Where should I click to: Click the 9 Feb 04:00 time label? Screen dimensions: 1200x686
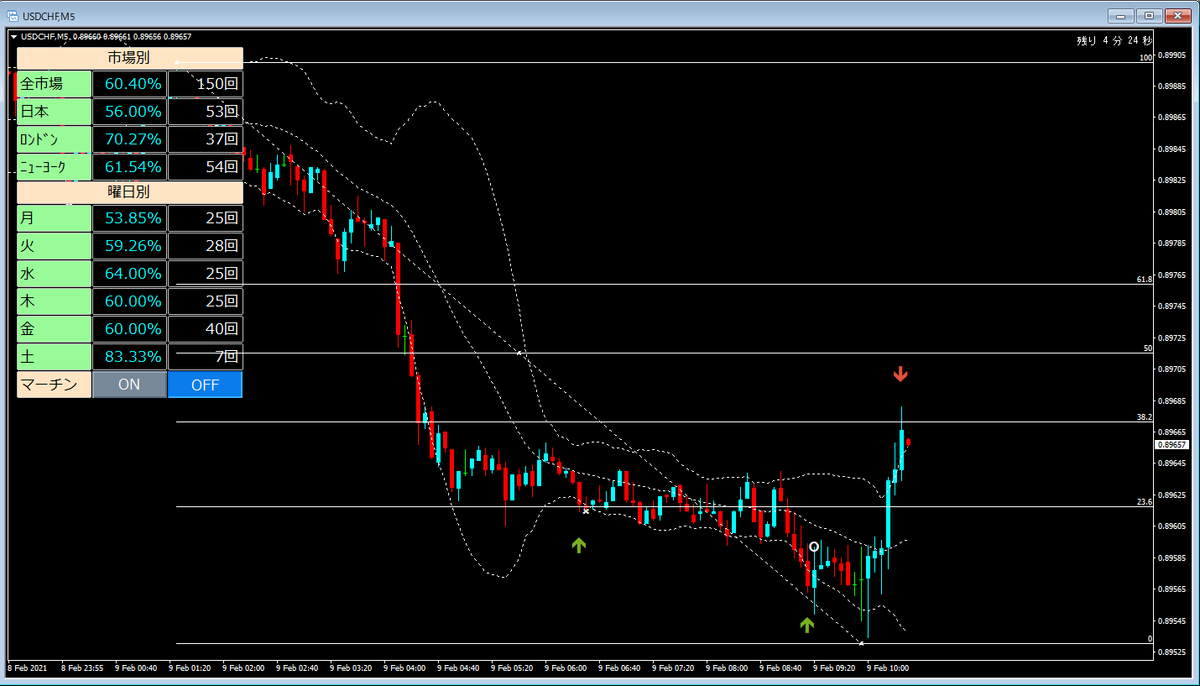click(x=403, y=668)
